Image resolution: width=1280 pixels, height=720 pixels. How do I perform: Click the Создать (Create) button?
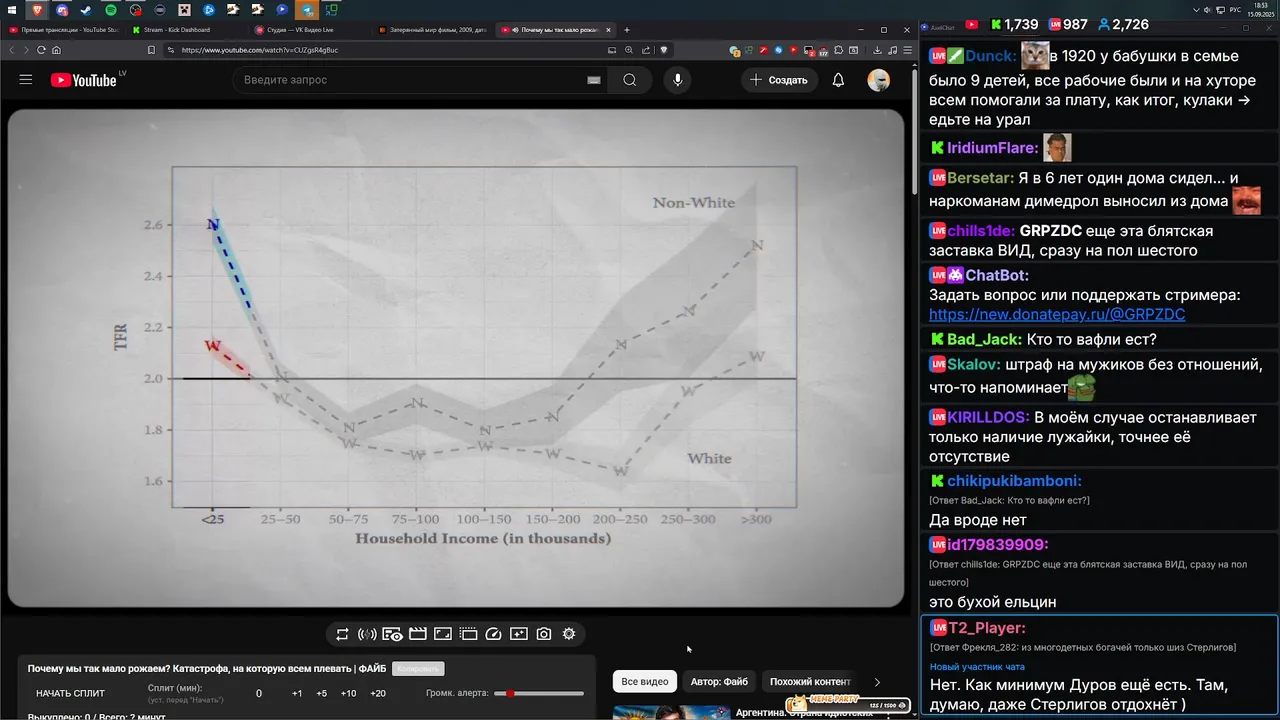pyautogui.click(x=778, y=80)
